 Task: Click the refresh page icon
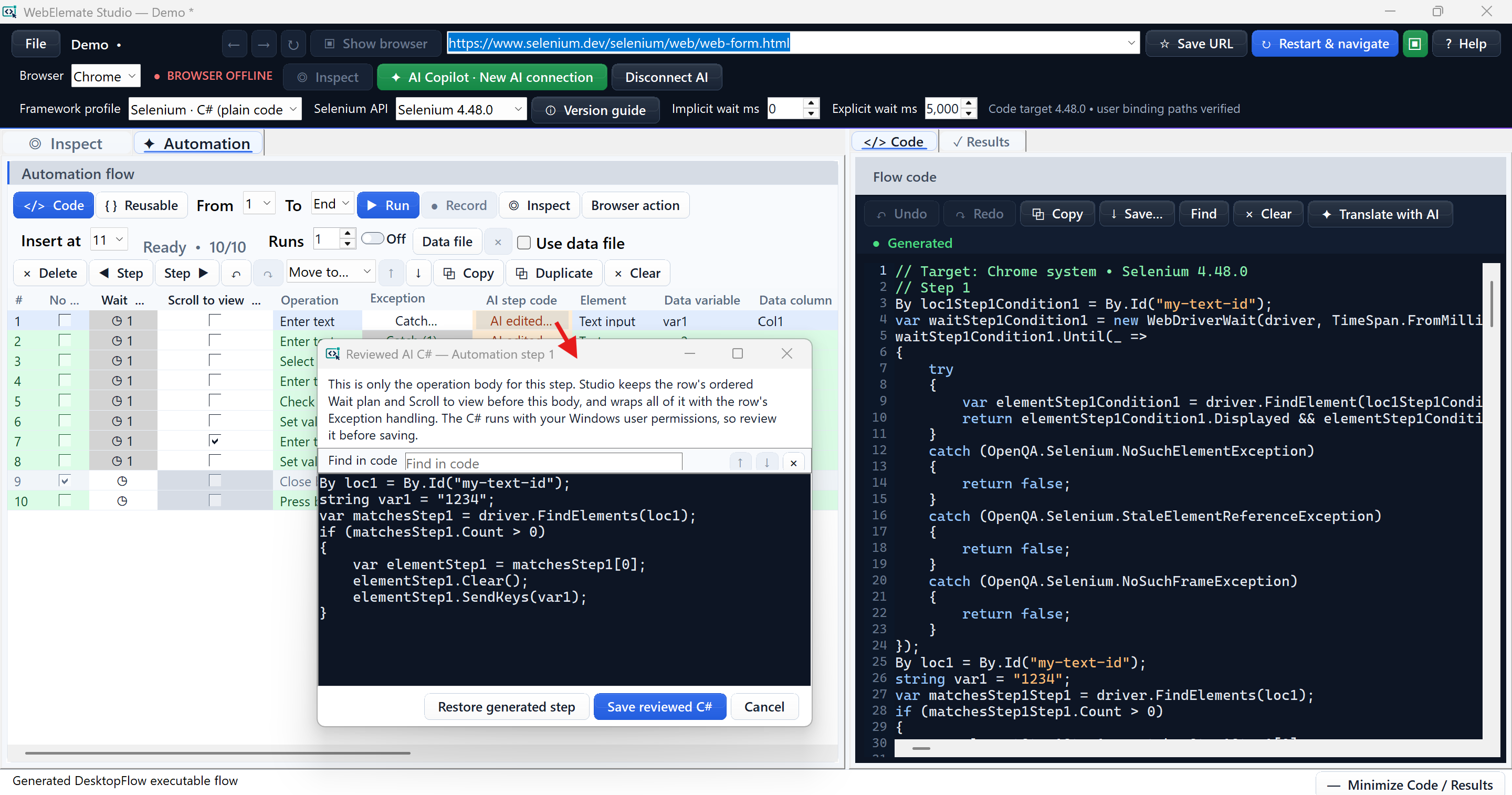293,44
